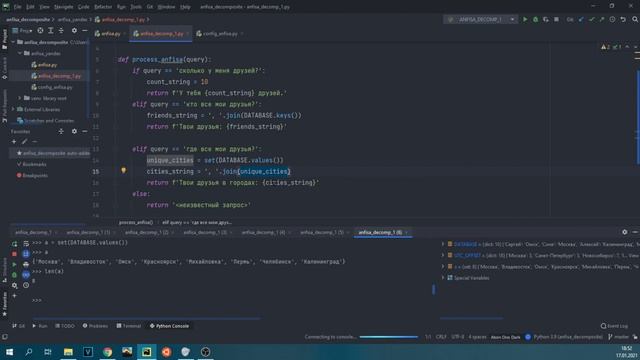Open Search Everywhere magnifier icon
Image resolution: width=640 pixels, height=360 pixels.
(635, 19)
